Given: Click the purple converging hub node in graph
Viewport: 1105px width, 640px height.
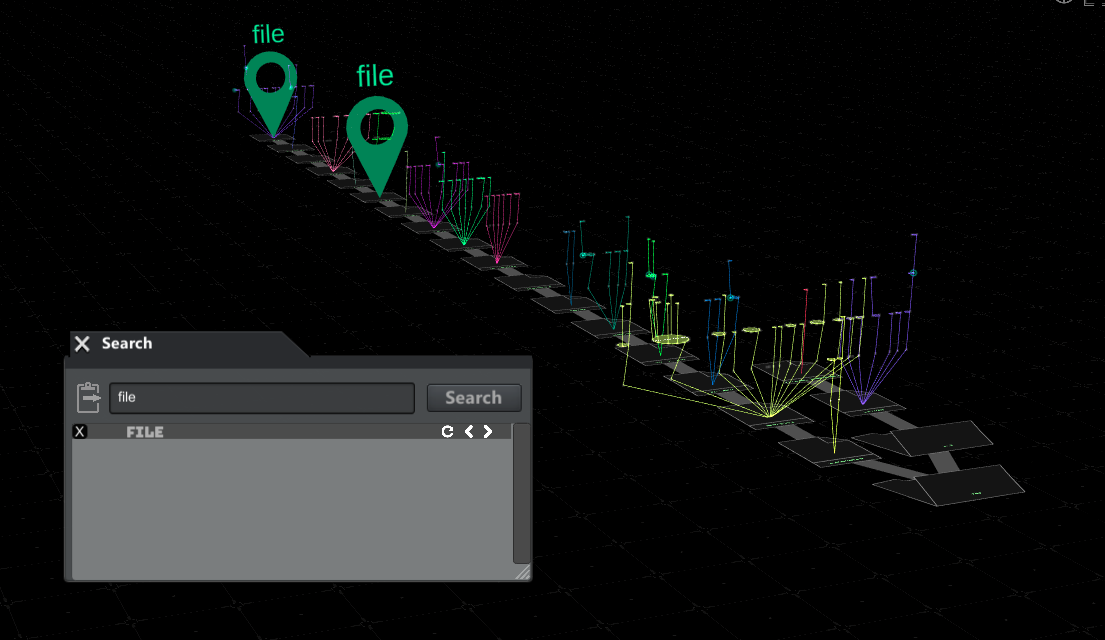Looking at the screenshot, I should (x=862, y=400).
